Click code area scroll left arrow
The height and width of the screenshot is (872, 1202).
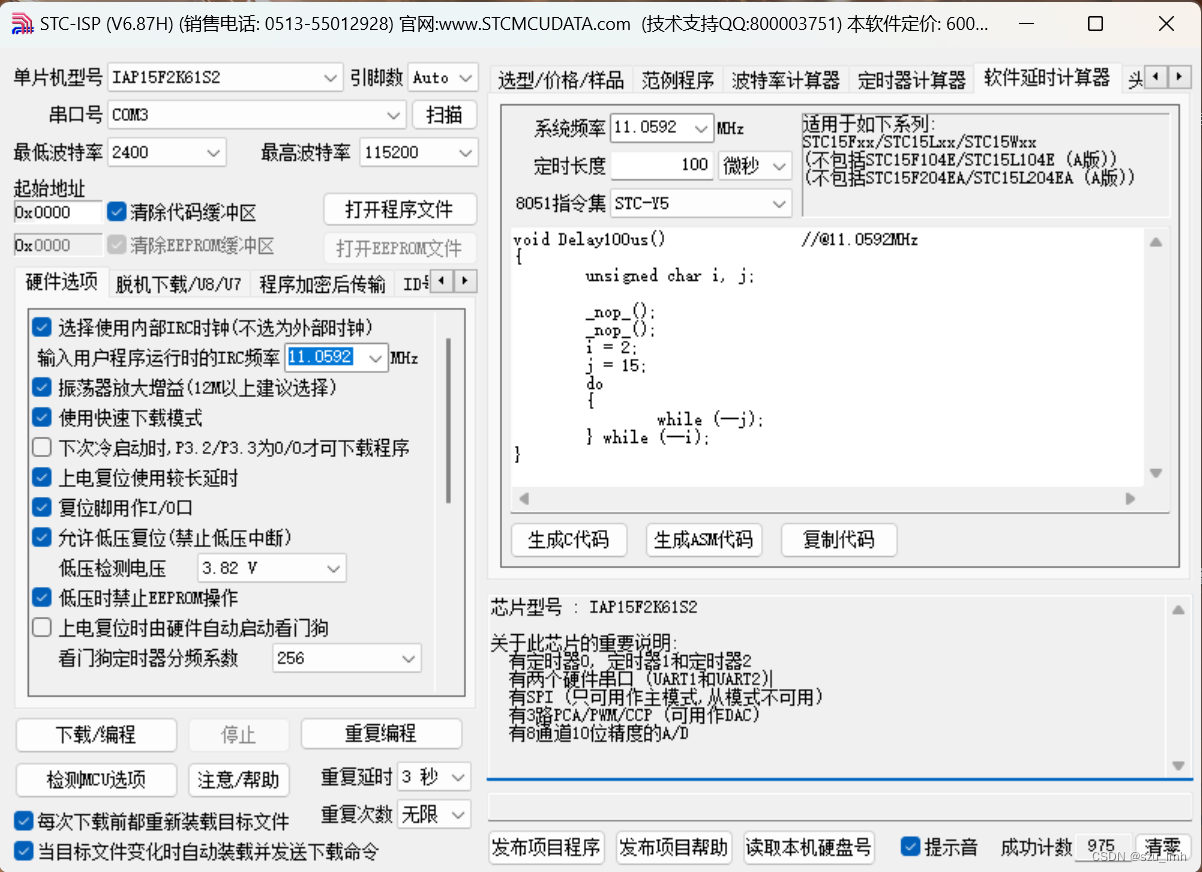(523, 498)
